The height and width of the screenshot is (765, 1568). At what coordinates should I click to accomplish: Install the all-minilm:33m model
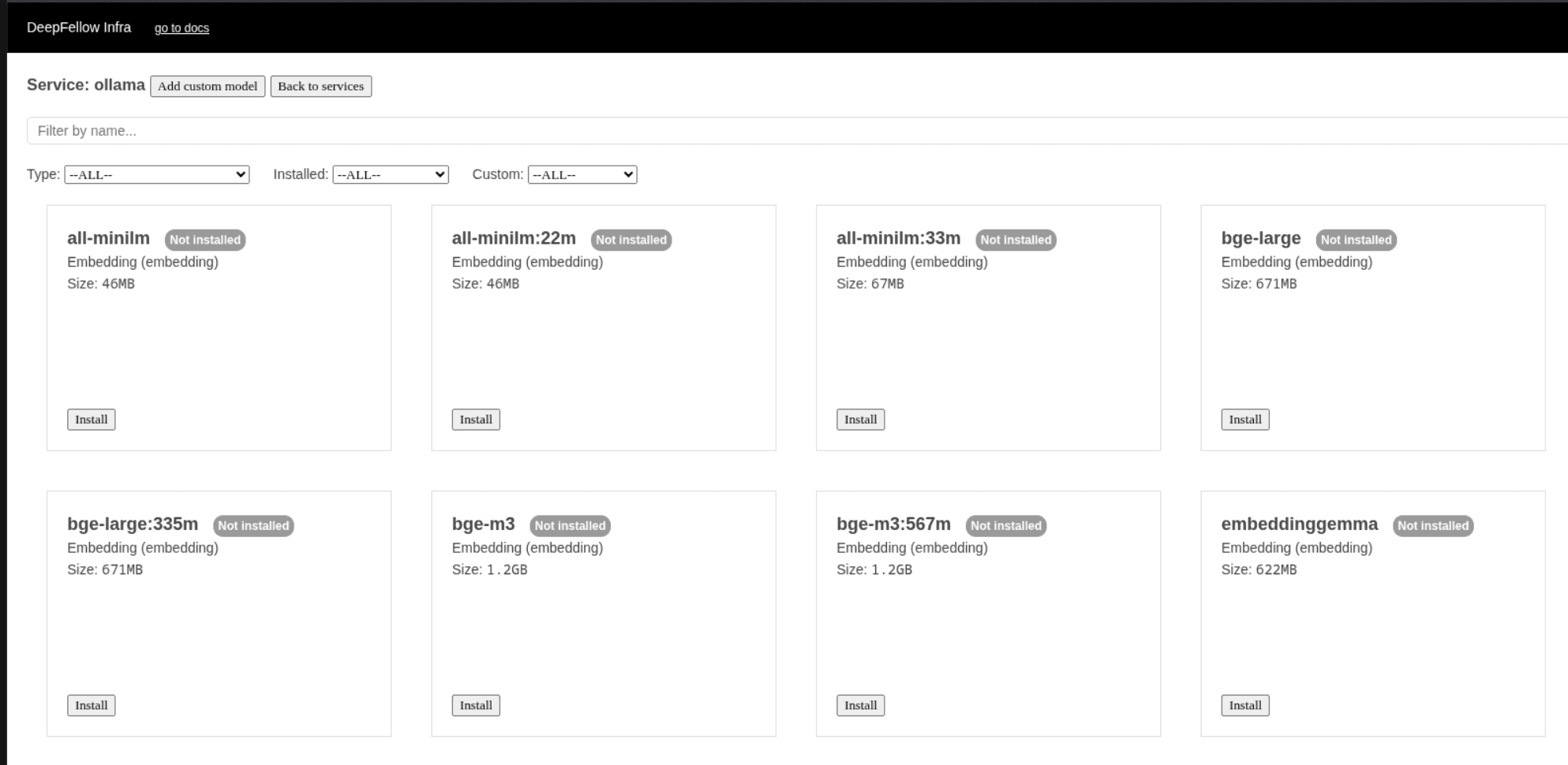[859, 419]
